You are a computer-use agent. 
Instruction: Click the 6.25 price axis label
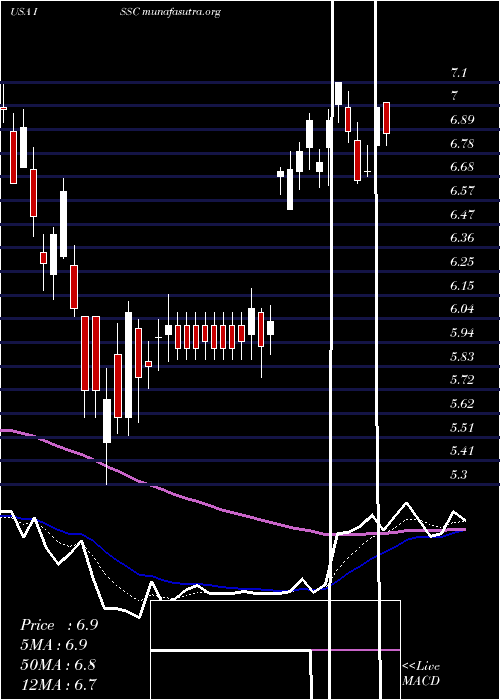click(462, 261)
